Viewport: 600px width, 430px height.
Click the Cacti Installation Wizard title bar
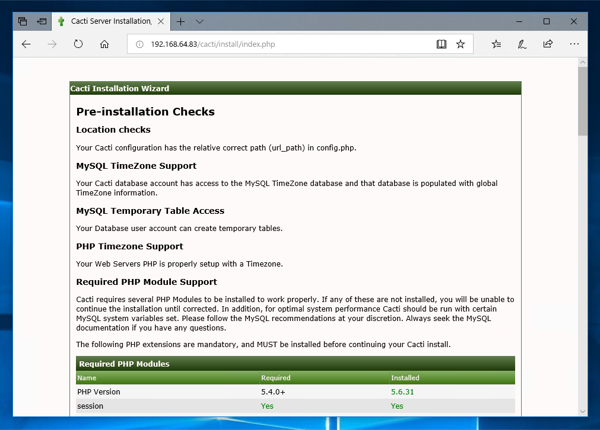click(295, 88)
